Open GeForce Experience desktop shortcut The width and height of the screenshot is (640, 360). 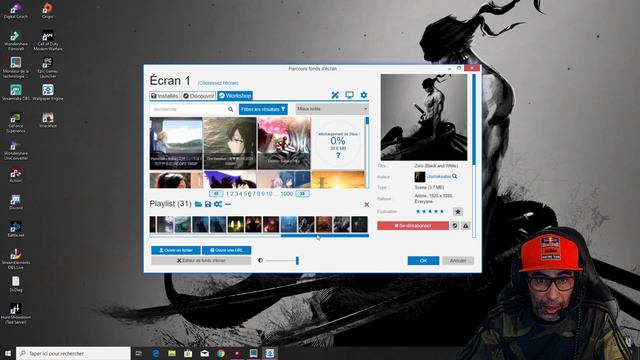[x=16, y=122]
